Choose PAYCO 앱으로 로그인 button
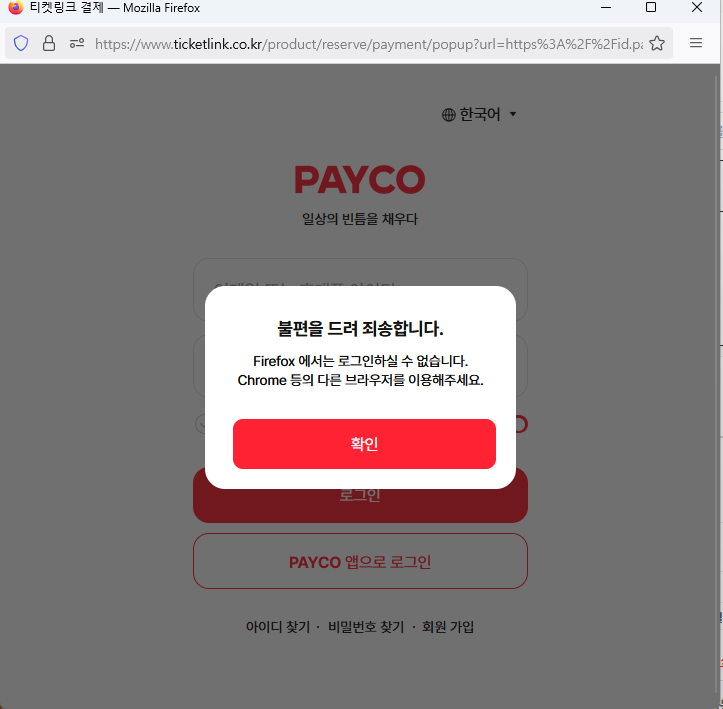 (x=360, y=561)
